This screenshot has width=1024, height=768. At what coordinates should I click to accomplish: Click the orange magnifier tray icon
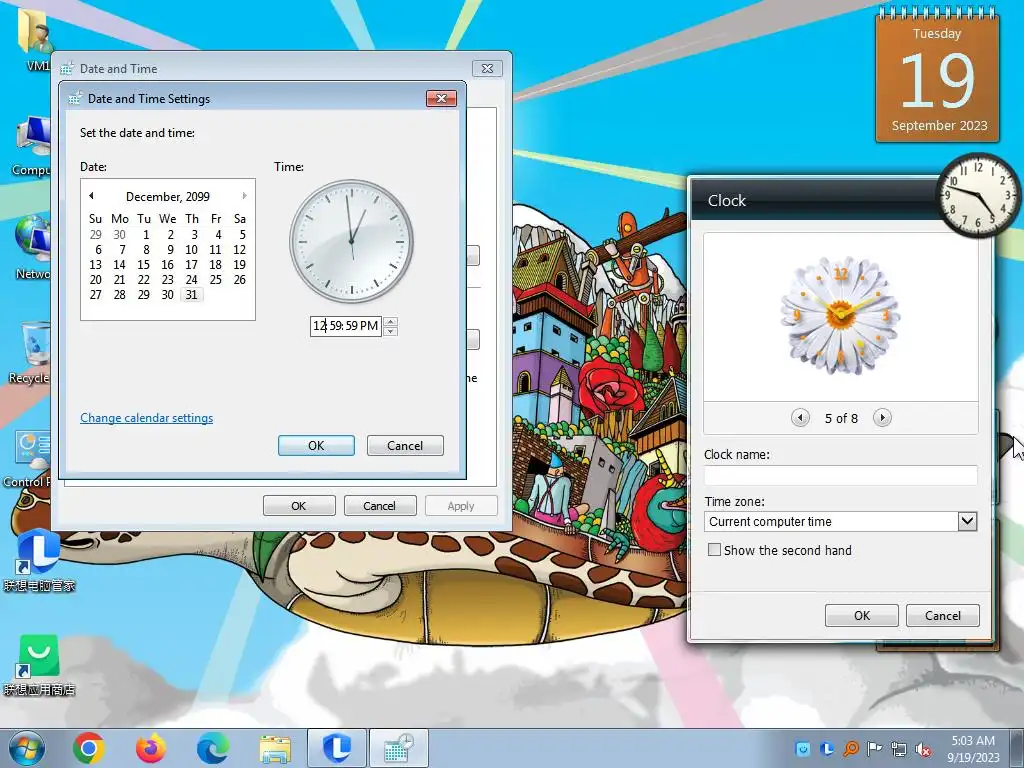click(x=851, y=749)
